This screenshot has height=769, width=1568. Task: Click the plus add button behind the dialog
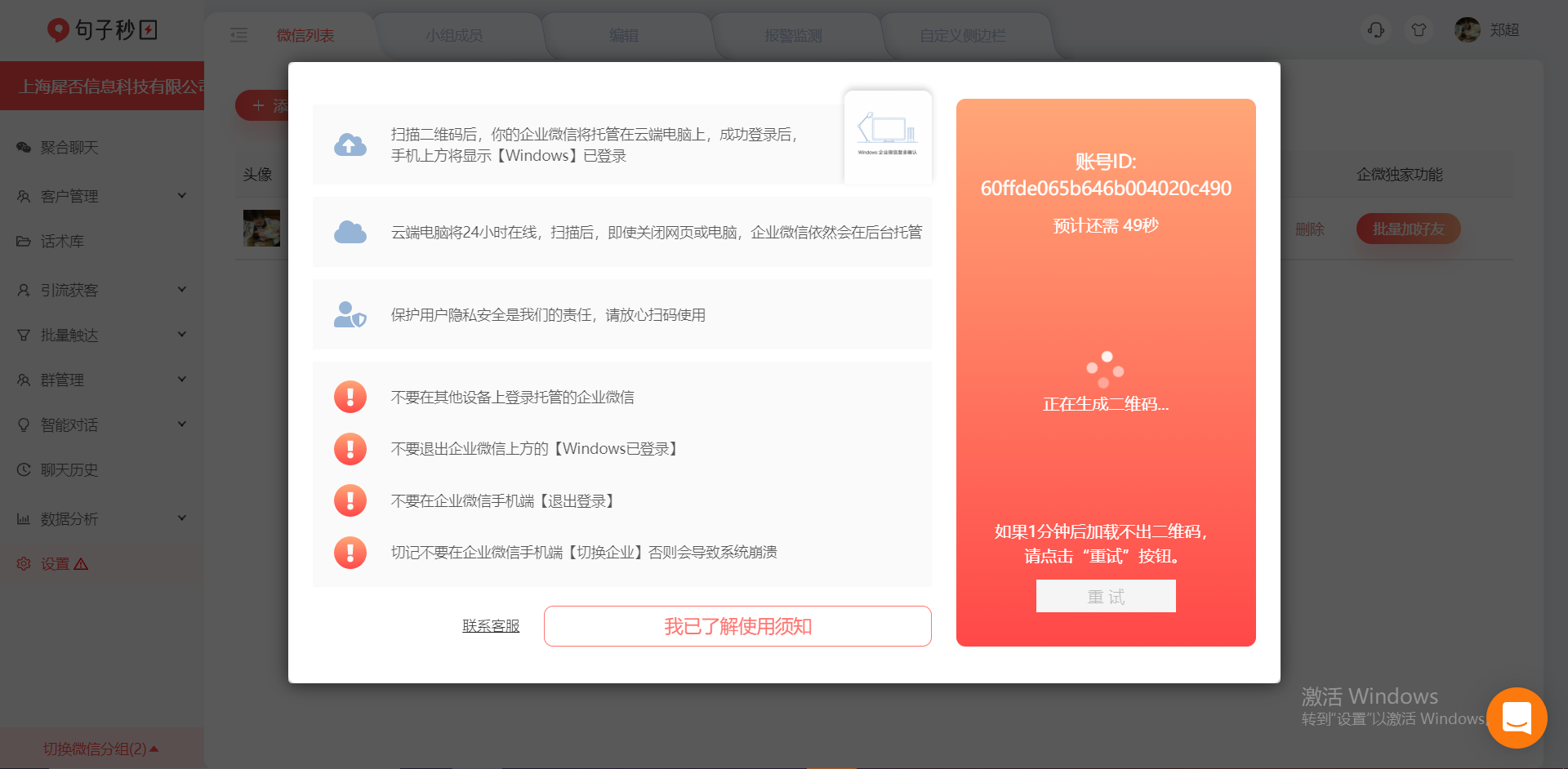click(263, 106)
